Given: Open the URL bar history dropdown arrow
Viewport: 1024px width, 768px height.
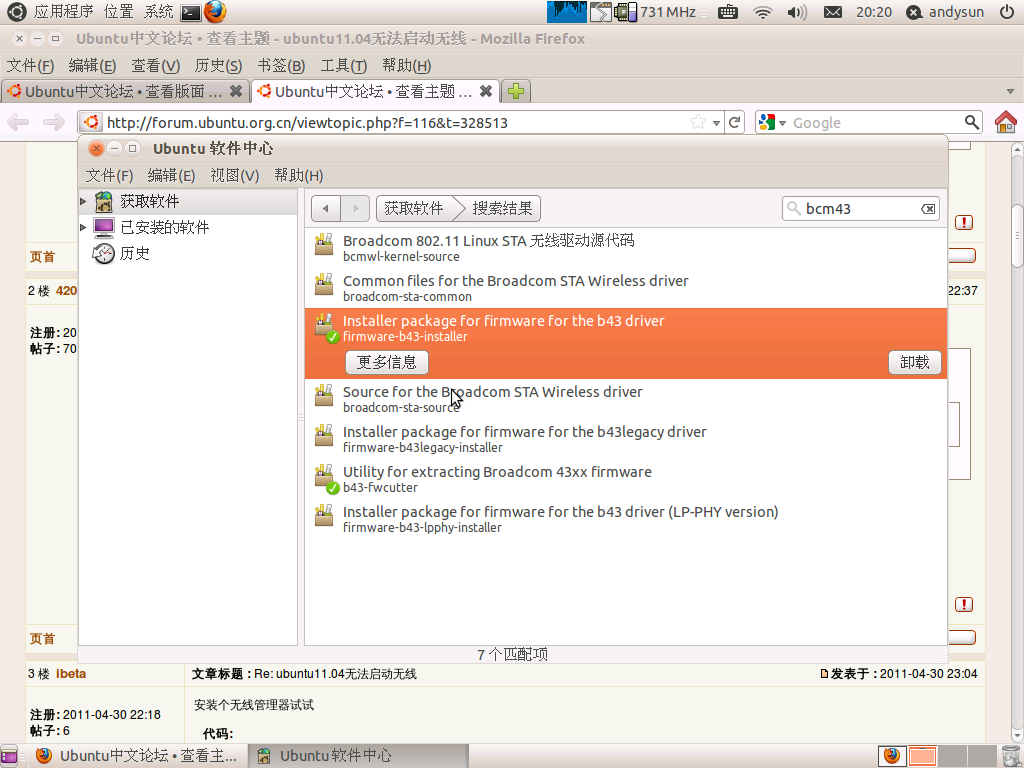Looking at the screenshot, I should click(x=716, y=123).
